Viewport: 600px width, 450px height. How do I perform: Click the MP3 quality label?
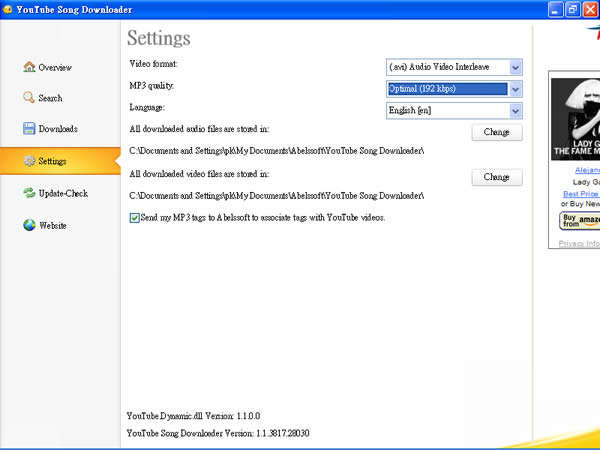(152, 86)
